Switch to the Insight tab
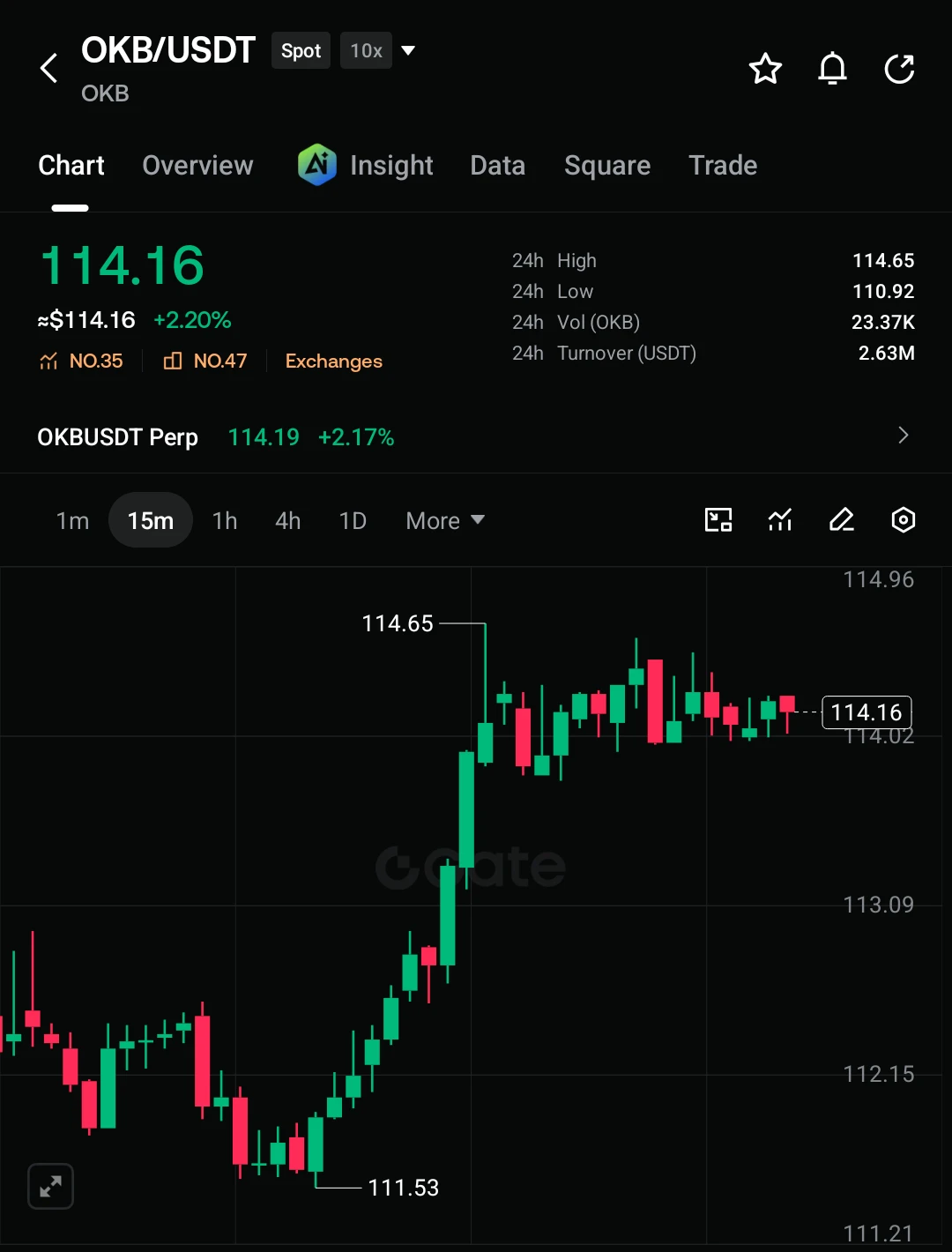The image size is (952, 1252). click(391, 166)
